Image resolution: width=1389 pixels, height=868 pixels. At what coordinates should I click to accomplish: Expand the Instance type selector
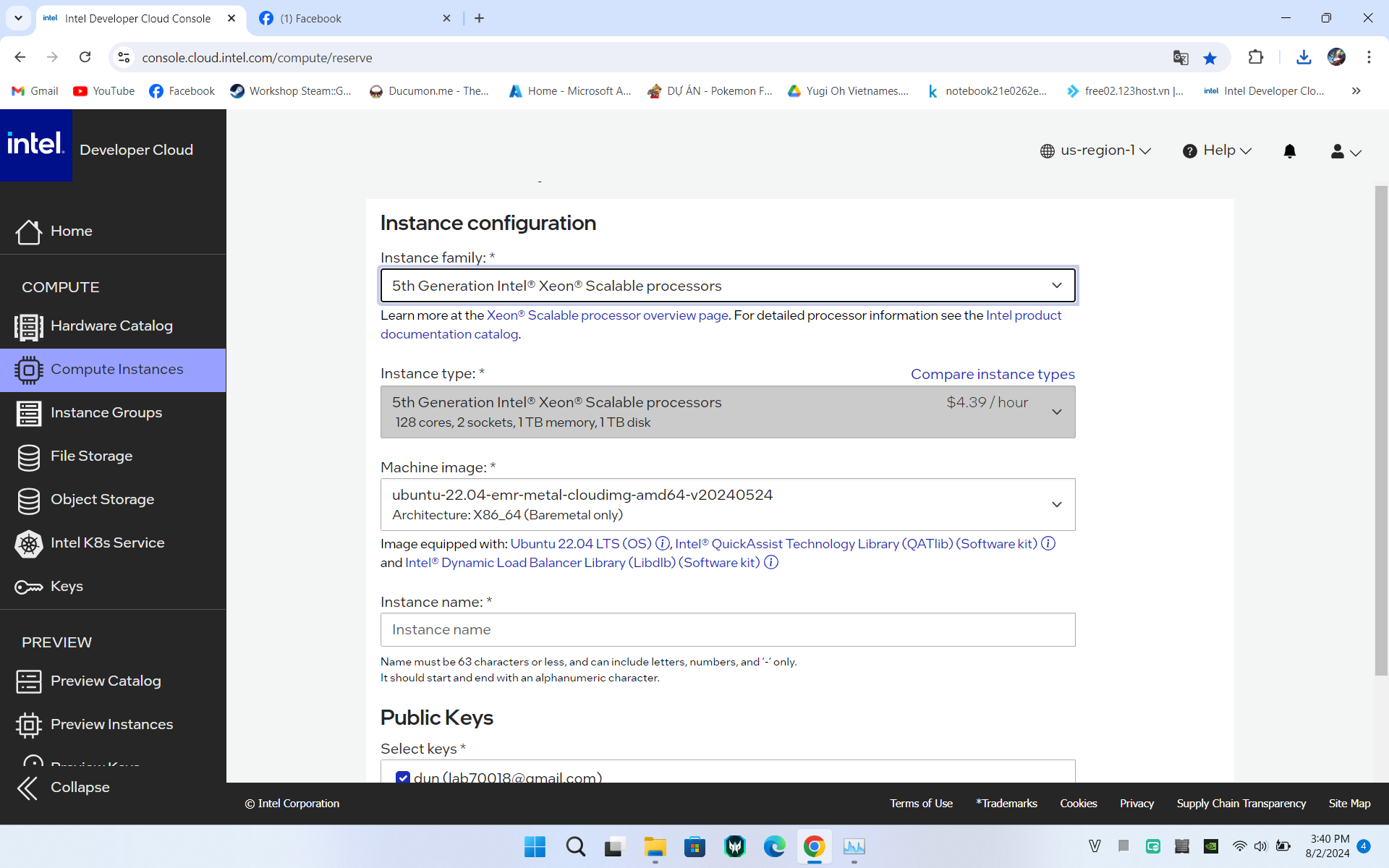coord(728,412)
